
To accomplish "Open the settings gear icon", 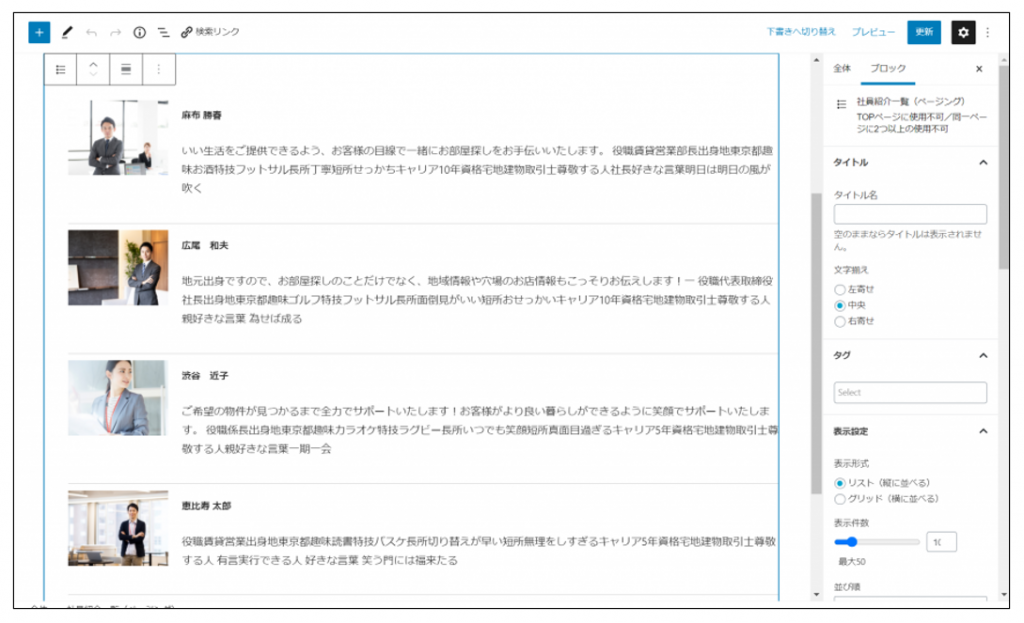I will click(963, 32).
